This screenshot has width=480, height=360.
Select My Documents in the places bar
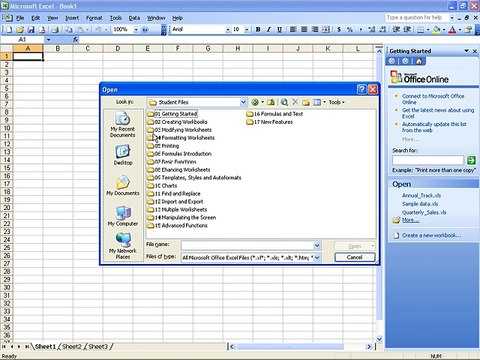click(x=123, y=185)
